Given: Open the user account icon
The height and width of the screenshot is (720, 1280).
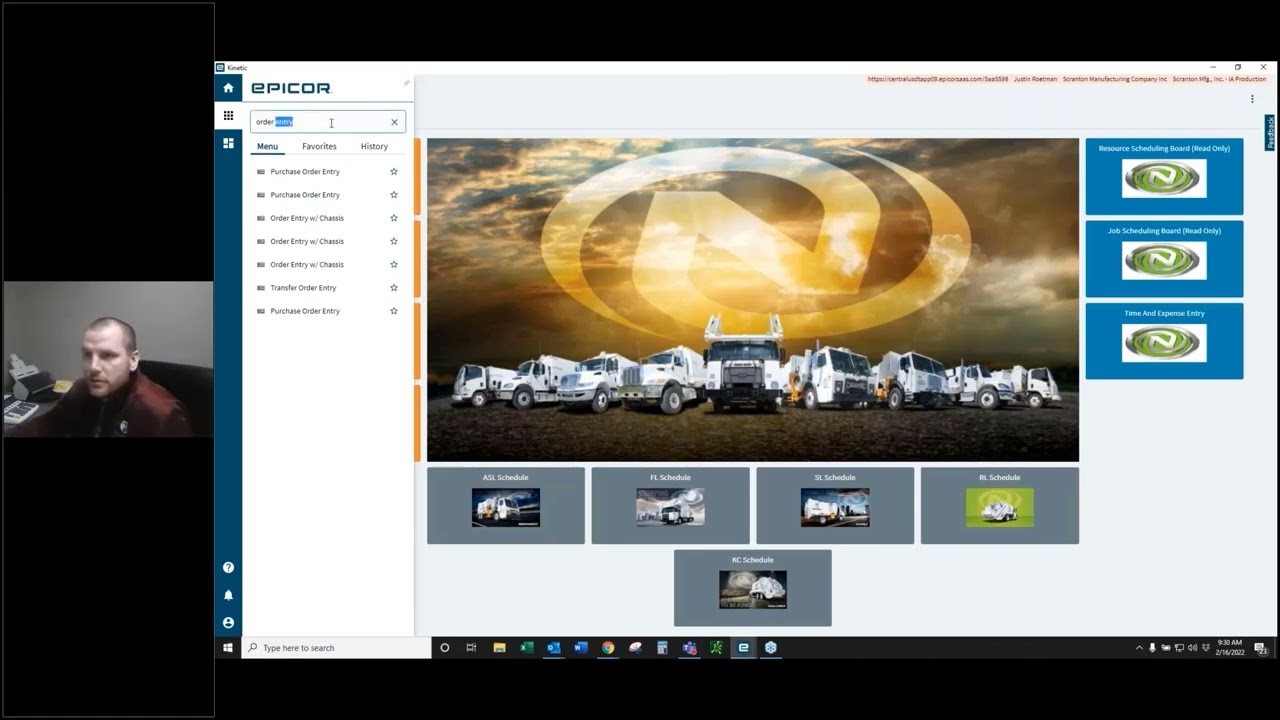Looking at the screenshot, I should tap(228, 622).
